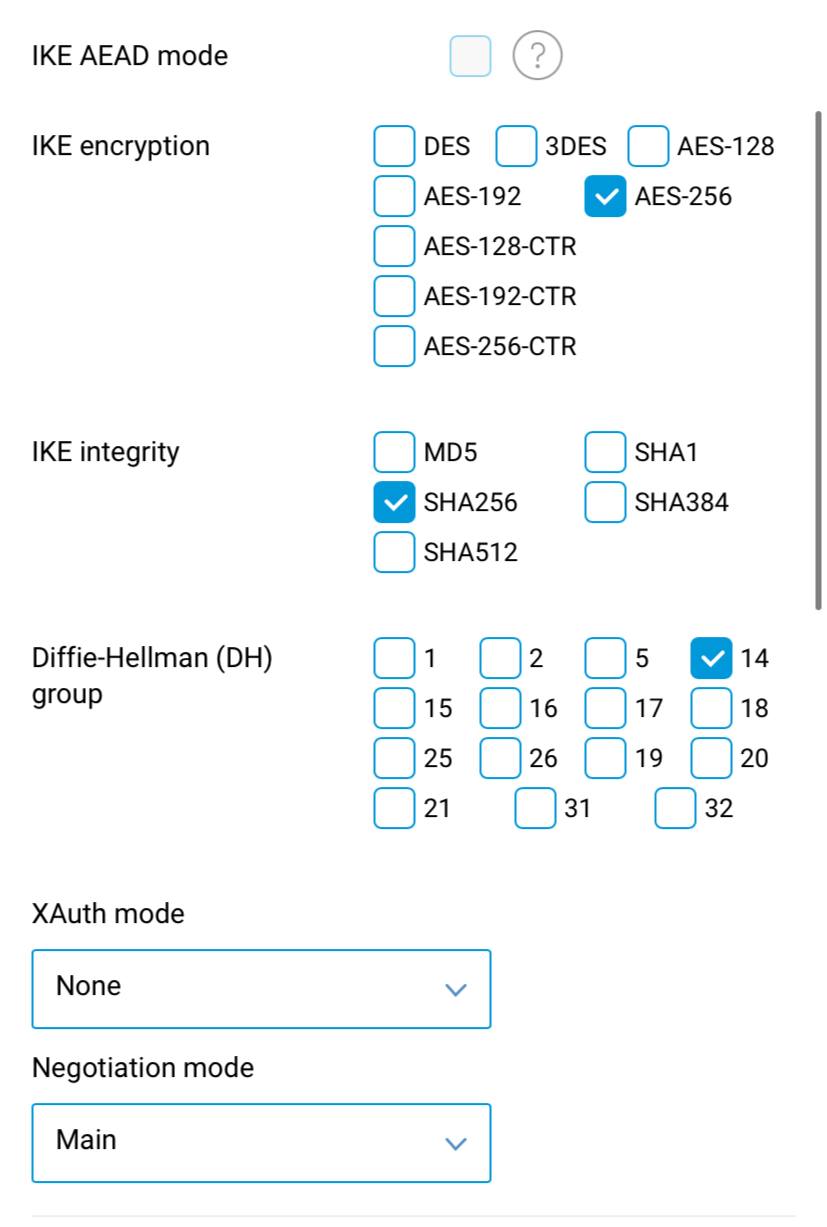Image resolution: width=827 pixels, height=1227 pixels.
Task: Enable MD5 integrity checkbox
Action: (394, 452)
